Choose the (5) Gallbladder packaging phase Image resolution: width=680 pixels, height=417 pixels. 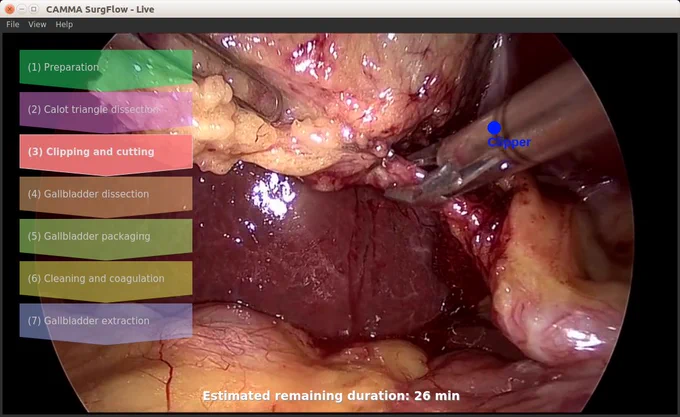point(106,239)
